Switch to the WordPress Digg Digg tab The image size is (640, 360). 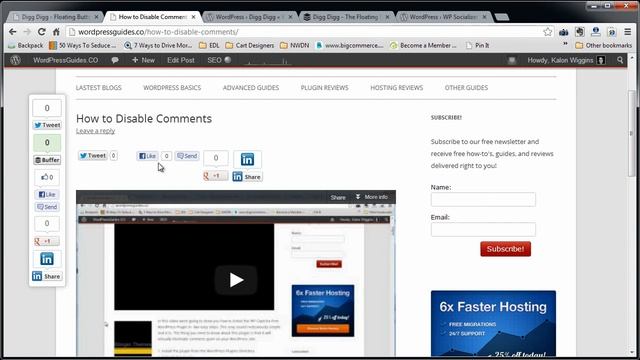point(249,17)
